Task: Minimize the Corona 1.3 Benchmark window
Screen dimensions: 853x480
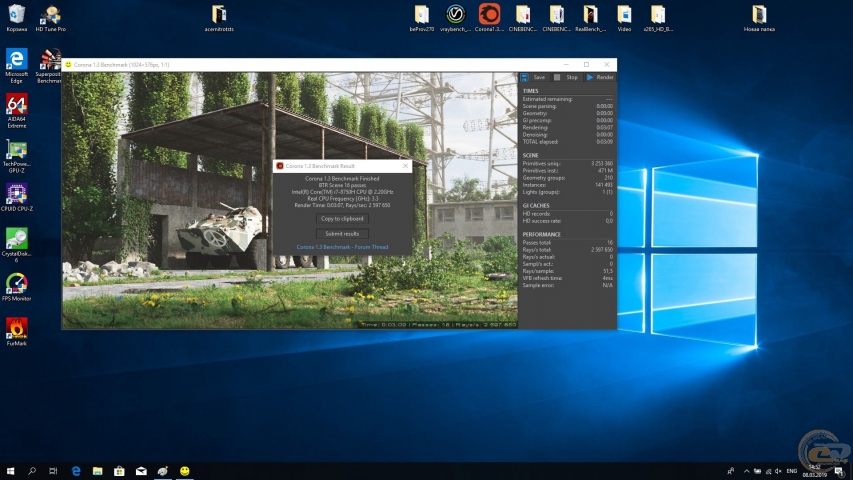Action: [x=566, y=64]
